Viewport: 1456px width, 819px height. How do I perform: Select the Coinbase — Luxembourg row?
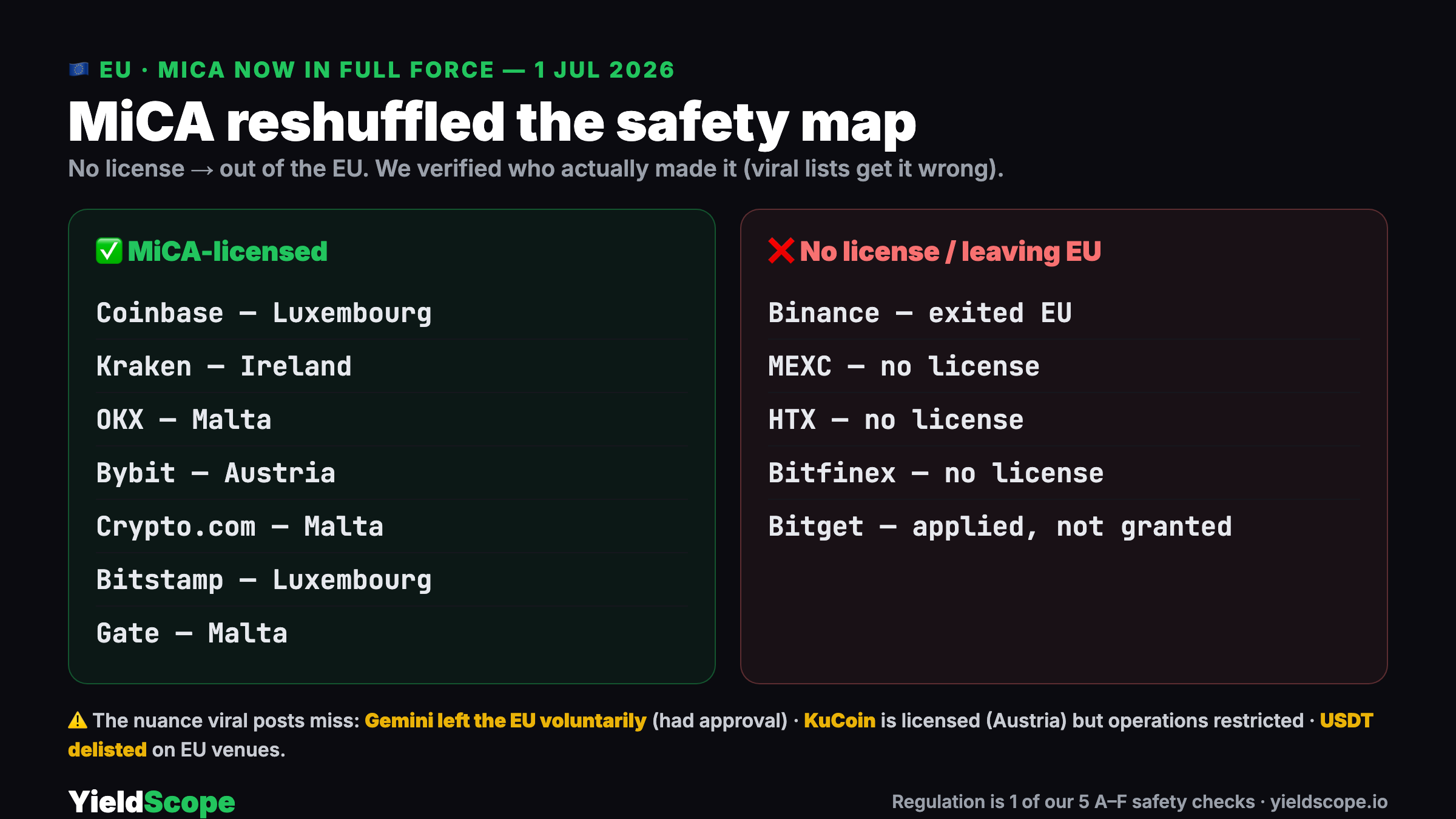(x=392, y=313)
